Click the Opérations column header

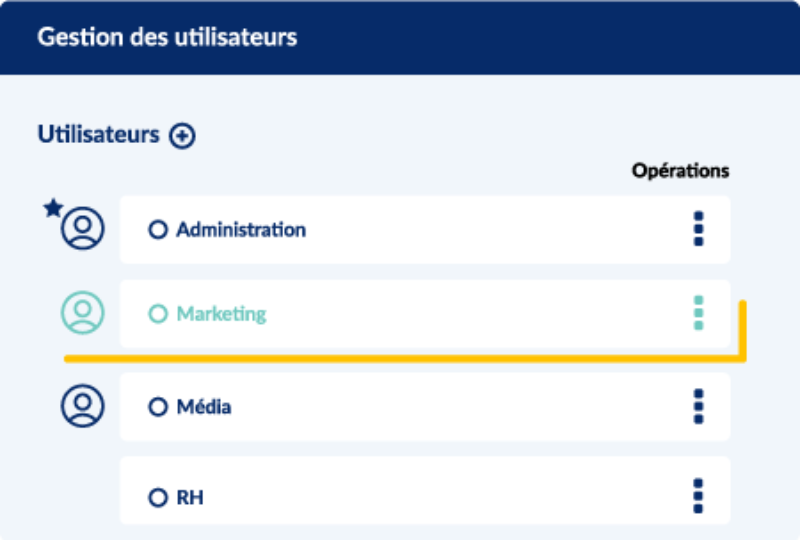coord(680,171)
